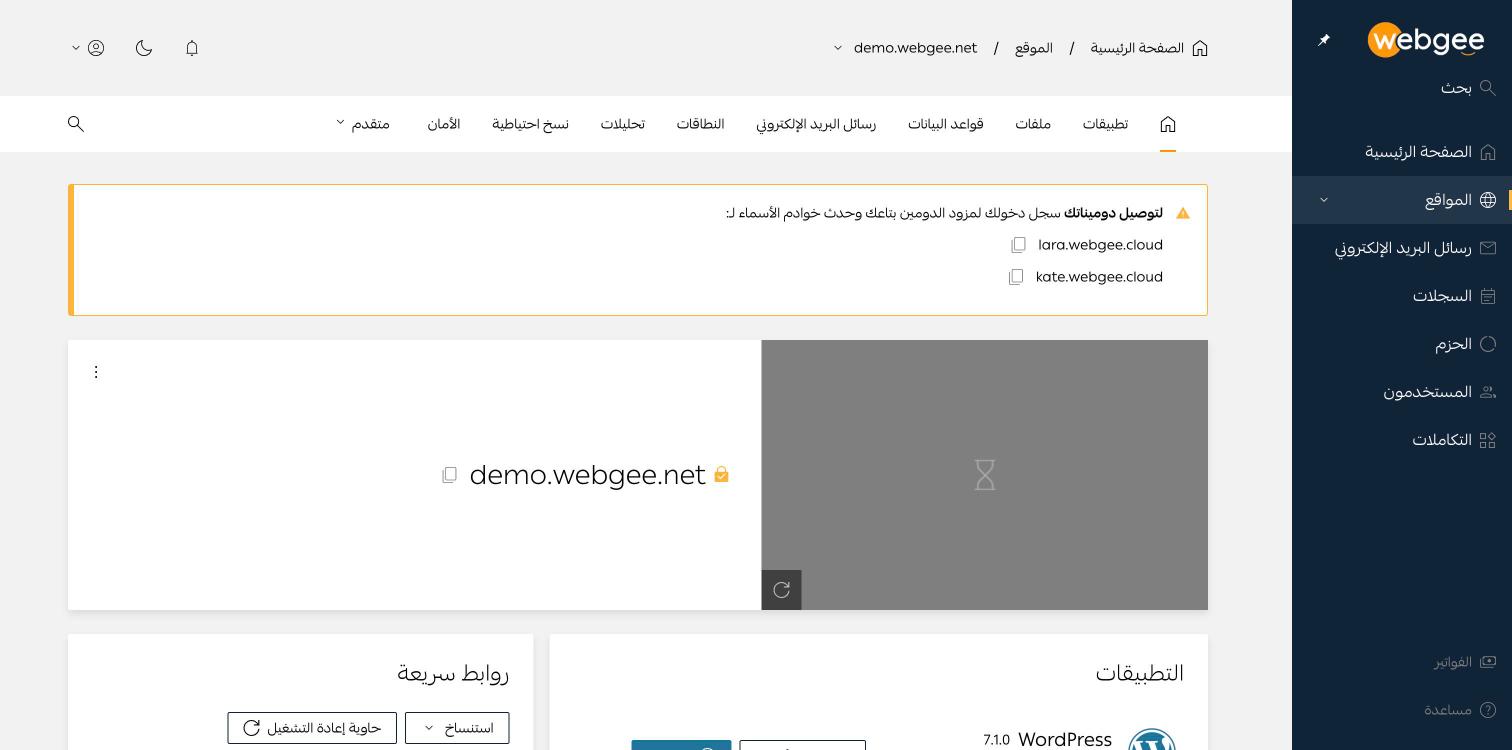Copy the demo.webgee.net domain heading
Viewport: 1512px width, 750px height.
click(450, 475)
